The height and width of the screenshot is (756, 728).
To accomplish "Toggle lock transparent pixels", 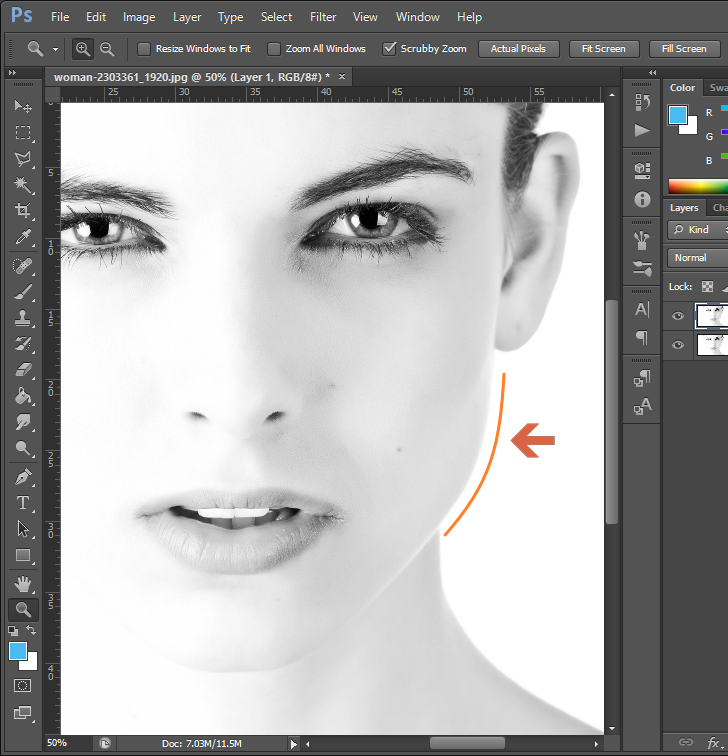I will 707,287.
